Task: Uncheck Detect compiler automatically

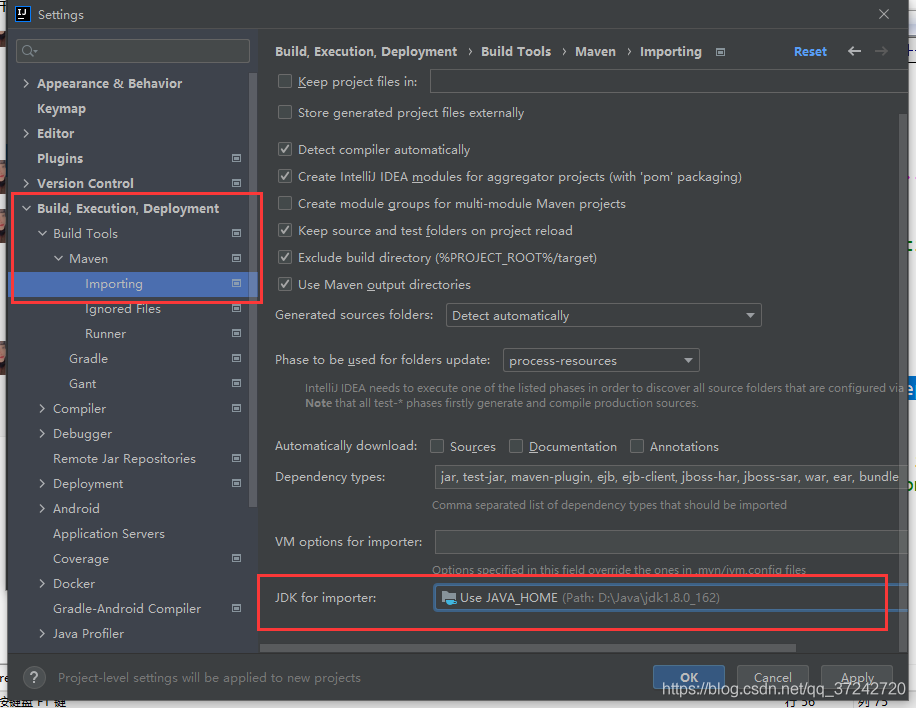Action: coord(285,150)
